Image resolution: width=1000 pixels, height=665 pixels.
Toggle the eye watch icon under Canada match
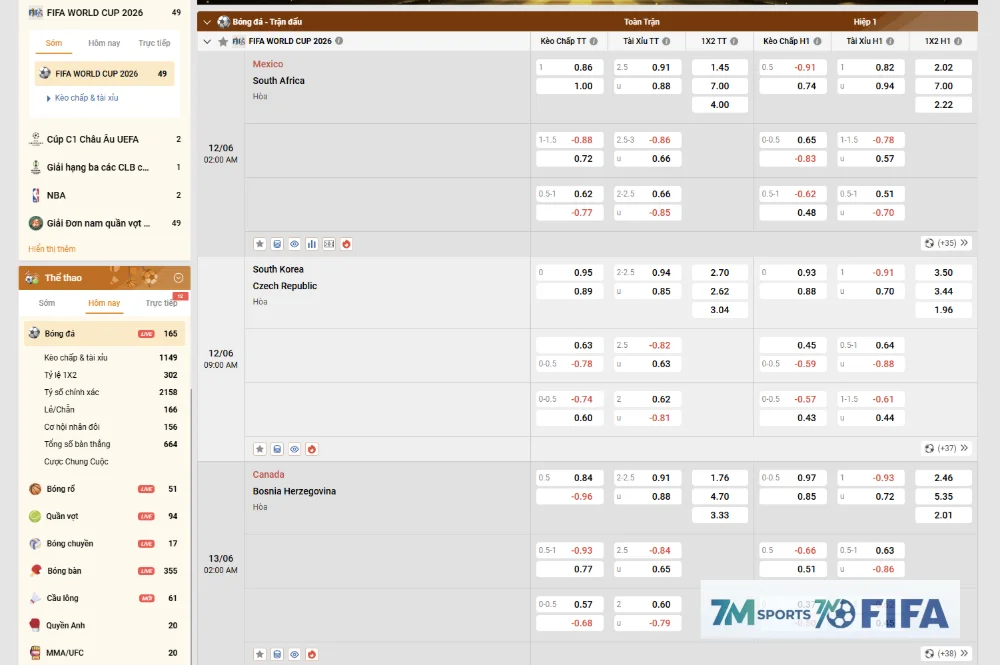click(x=294, y=654)
